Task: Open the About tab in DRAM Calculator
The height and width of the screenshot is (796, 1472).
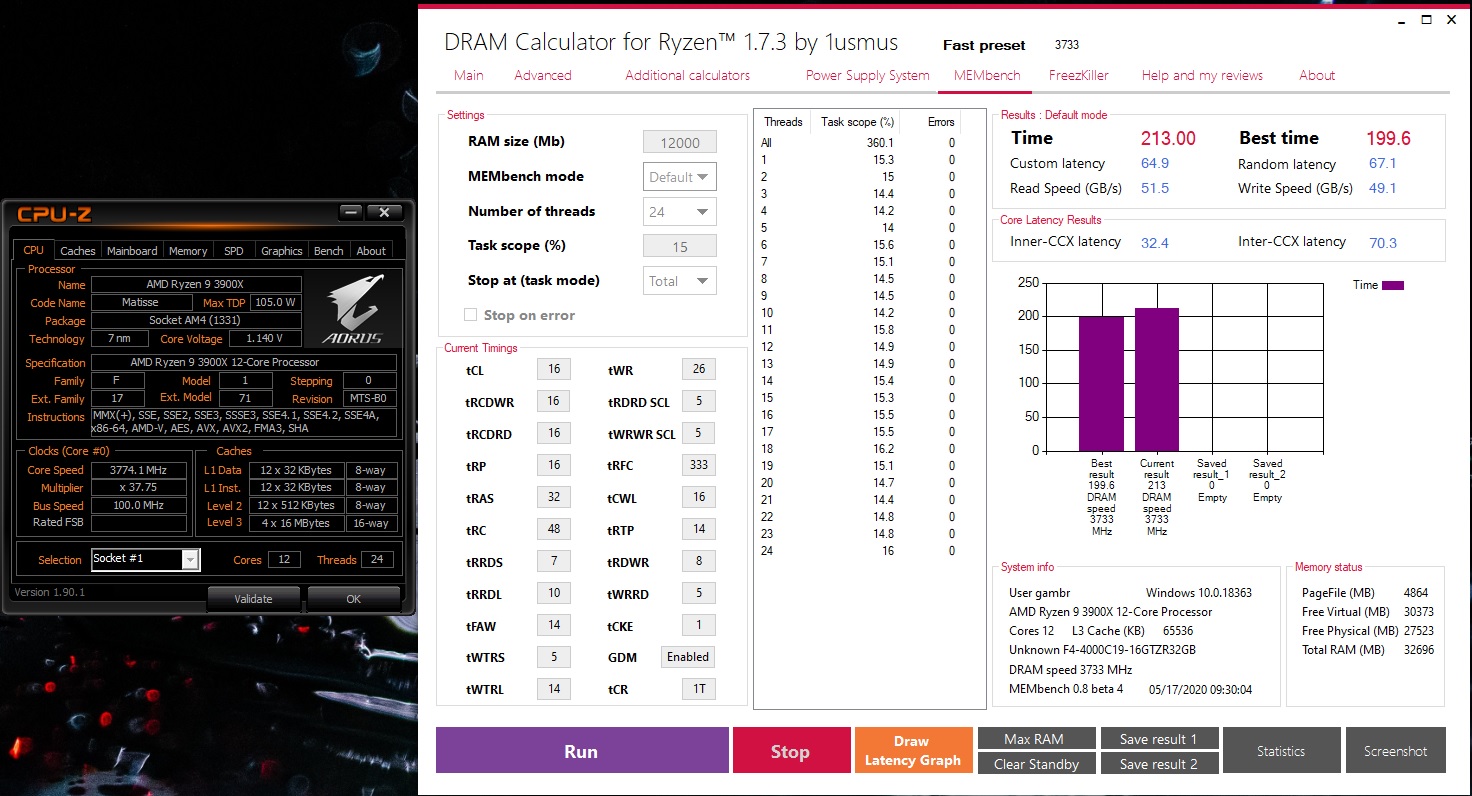Action: click(1317, 75)
